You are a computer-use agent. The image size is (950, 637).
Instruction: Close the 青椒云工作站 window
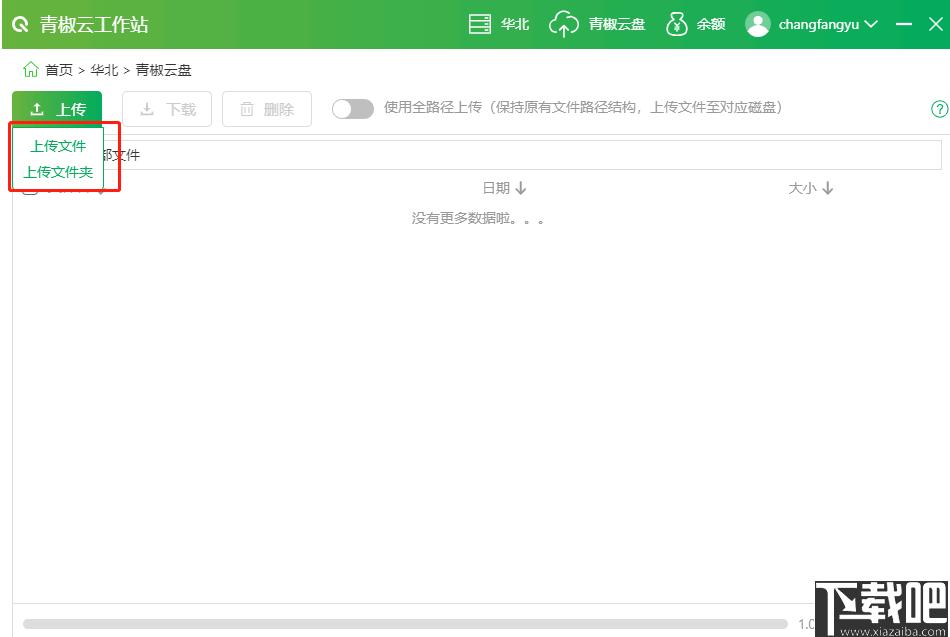click(935, 24)
